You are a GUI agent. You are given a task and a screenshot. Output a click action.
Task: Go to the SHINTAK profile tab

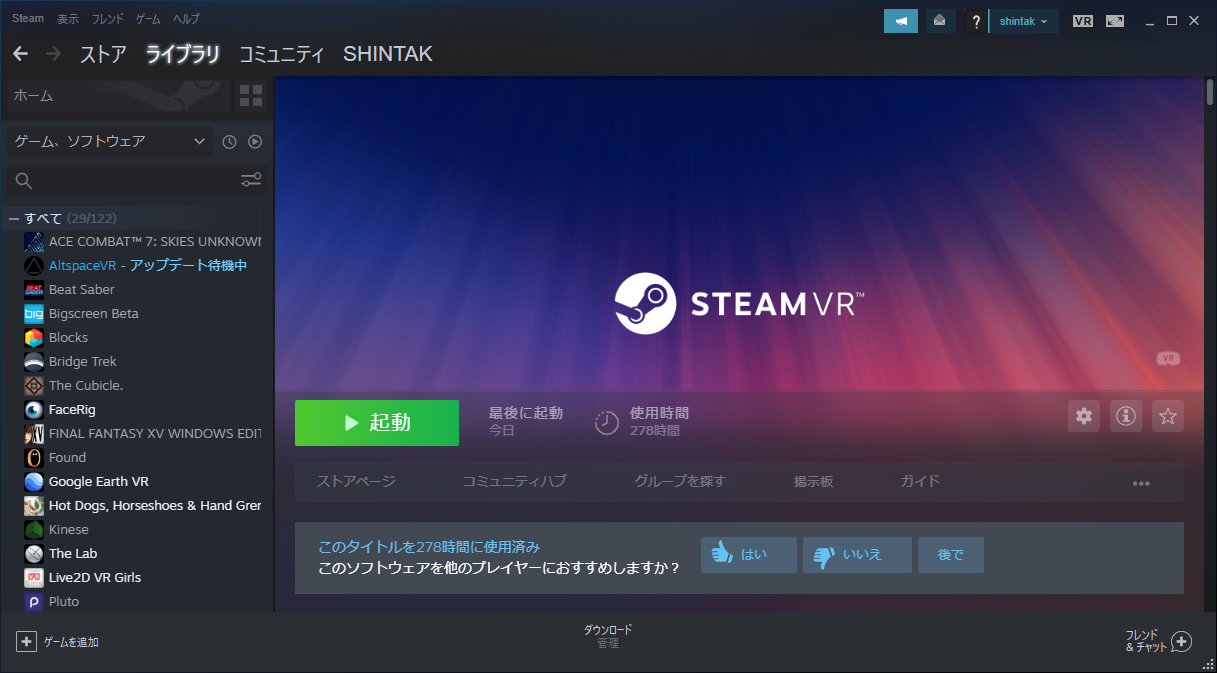(388, 54)
